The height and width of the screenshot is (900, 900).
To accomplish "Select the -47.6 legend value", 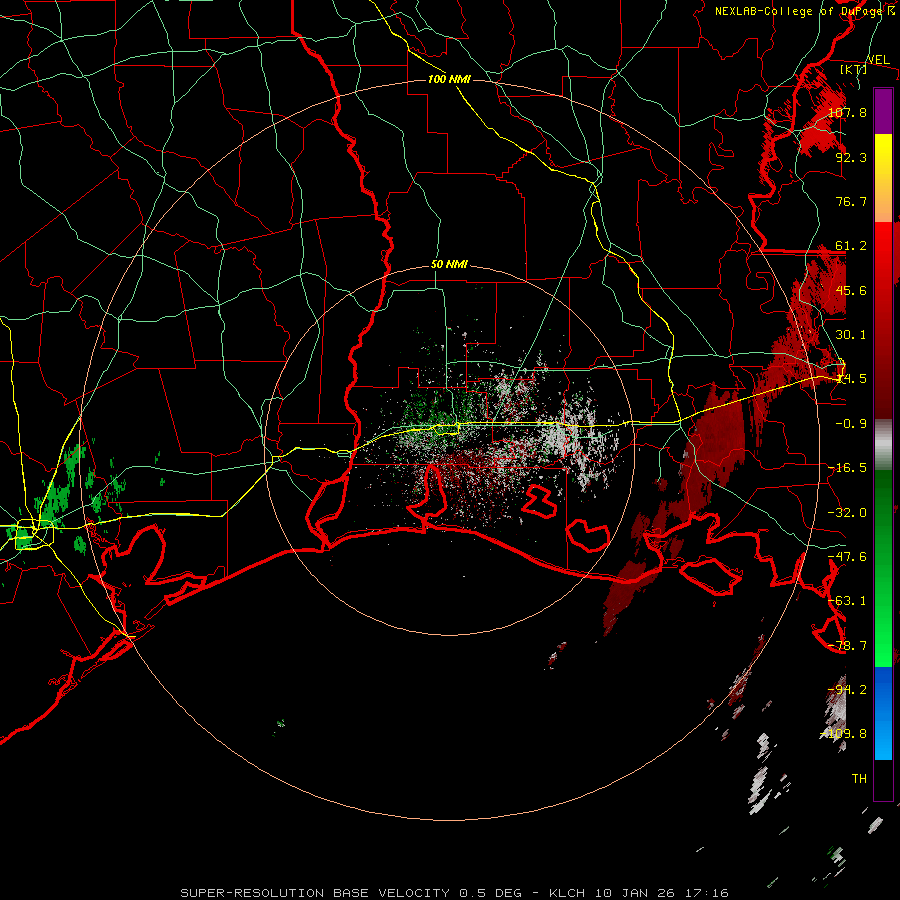I will (847, 557).
